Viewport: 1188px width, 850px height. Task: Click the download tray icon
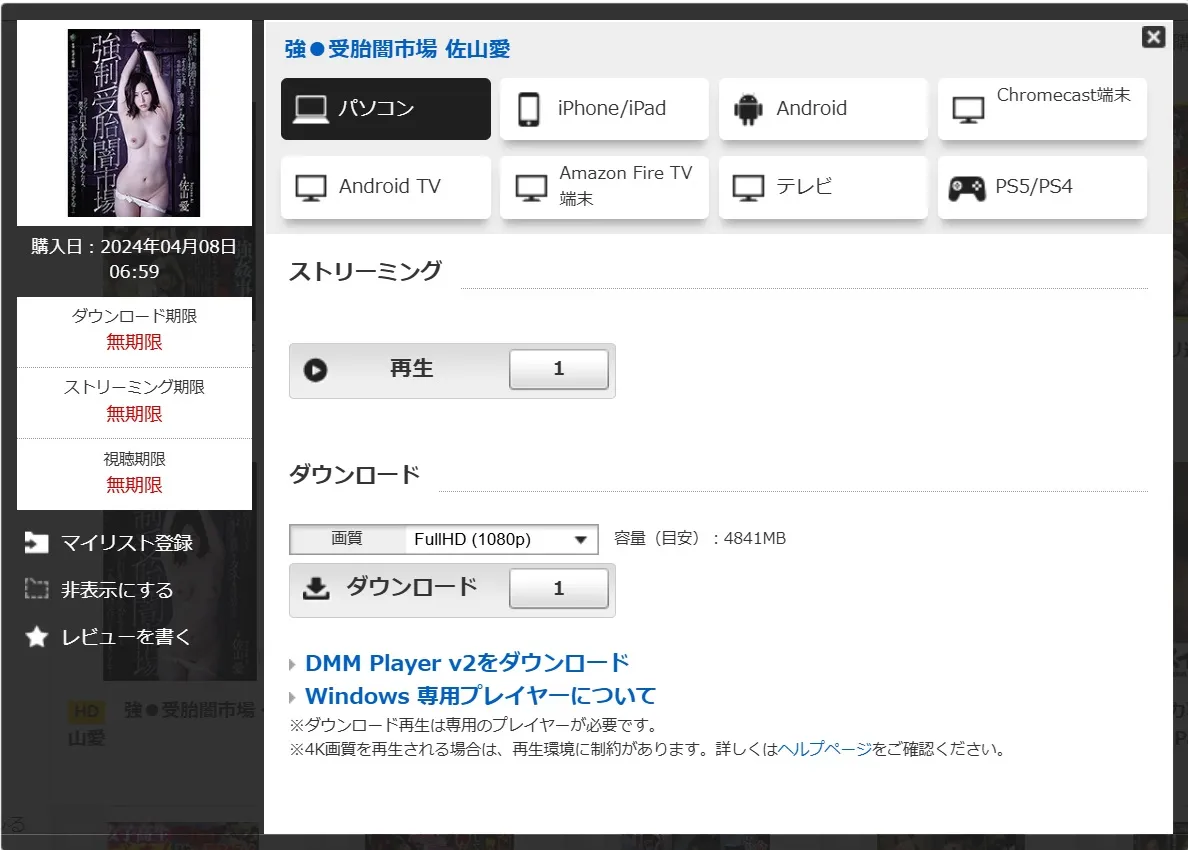click(x=316, y=588)
